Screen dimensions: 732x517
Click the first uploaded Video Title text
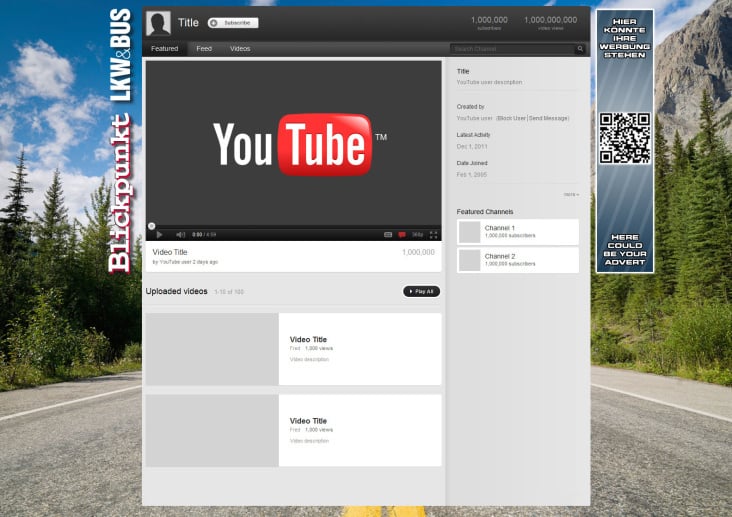tap(308, 340)
